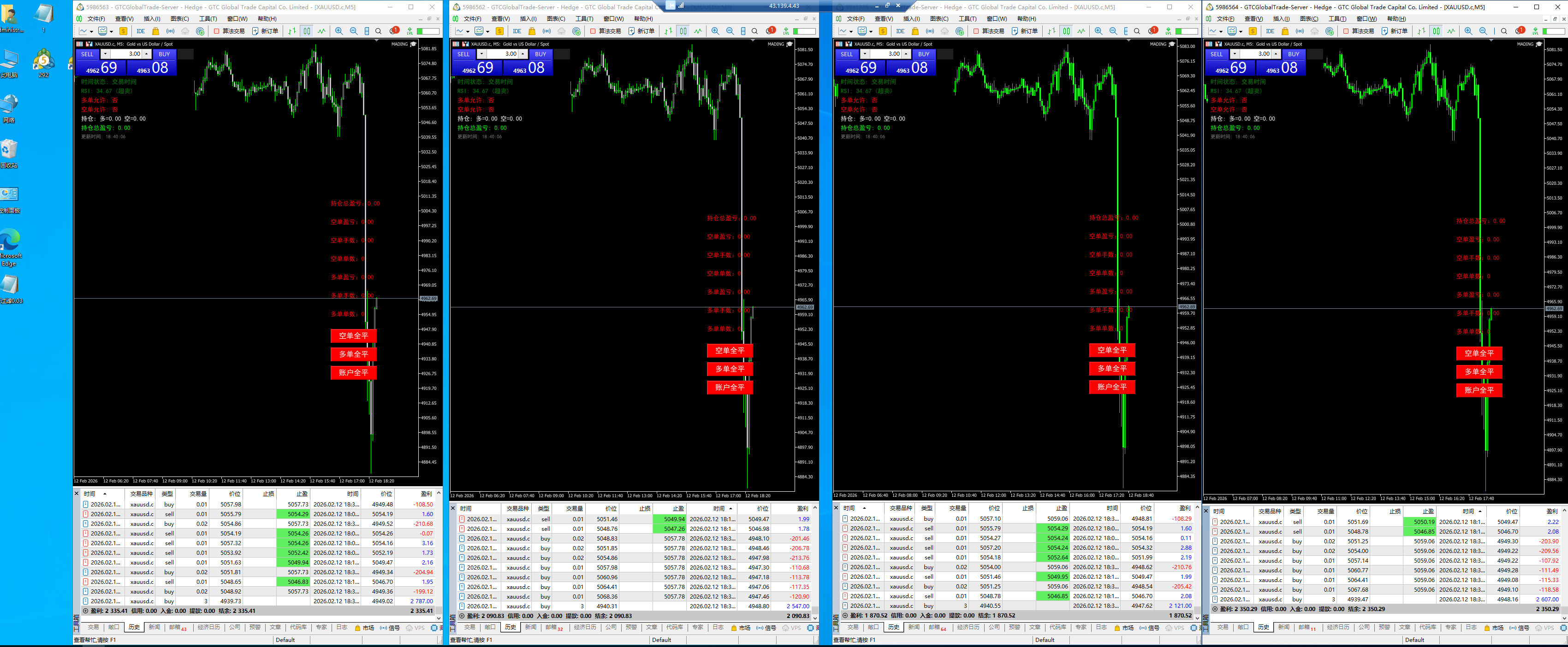
Task: Click Signals broadcast icon in 5986564 toolbar
Action: tap(1300, 31)
